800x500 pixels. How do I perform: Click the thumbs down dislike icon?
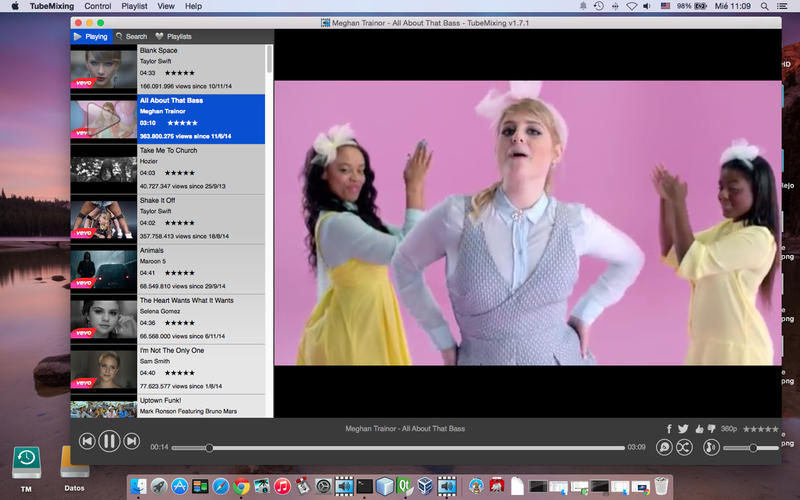pos(711,429)
